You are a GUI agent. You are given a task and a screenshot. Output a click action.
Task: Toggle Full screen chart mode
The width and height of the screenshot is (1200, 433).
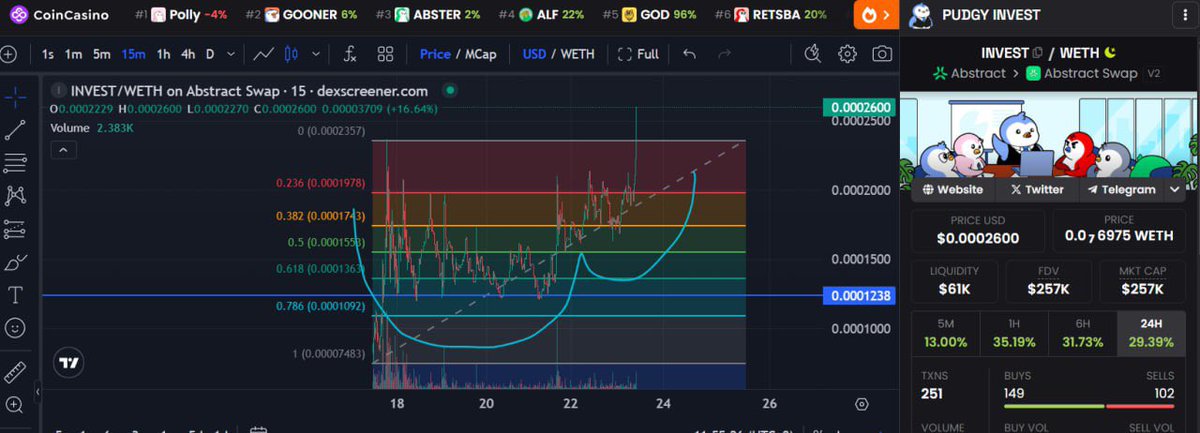click(638, 54)
